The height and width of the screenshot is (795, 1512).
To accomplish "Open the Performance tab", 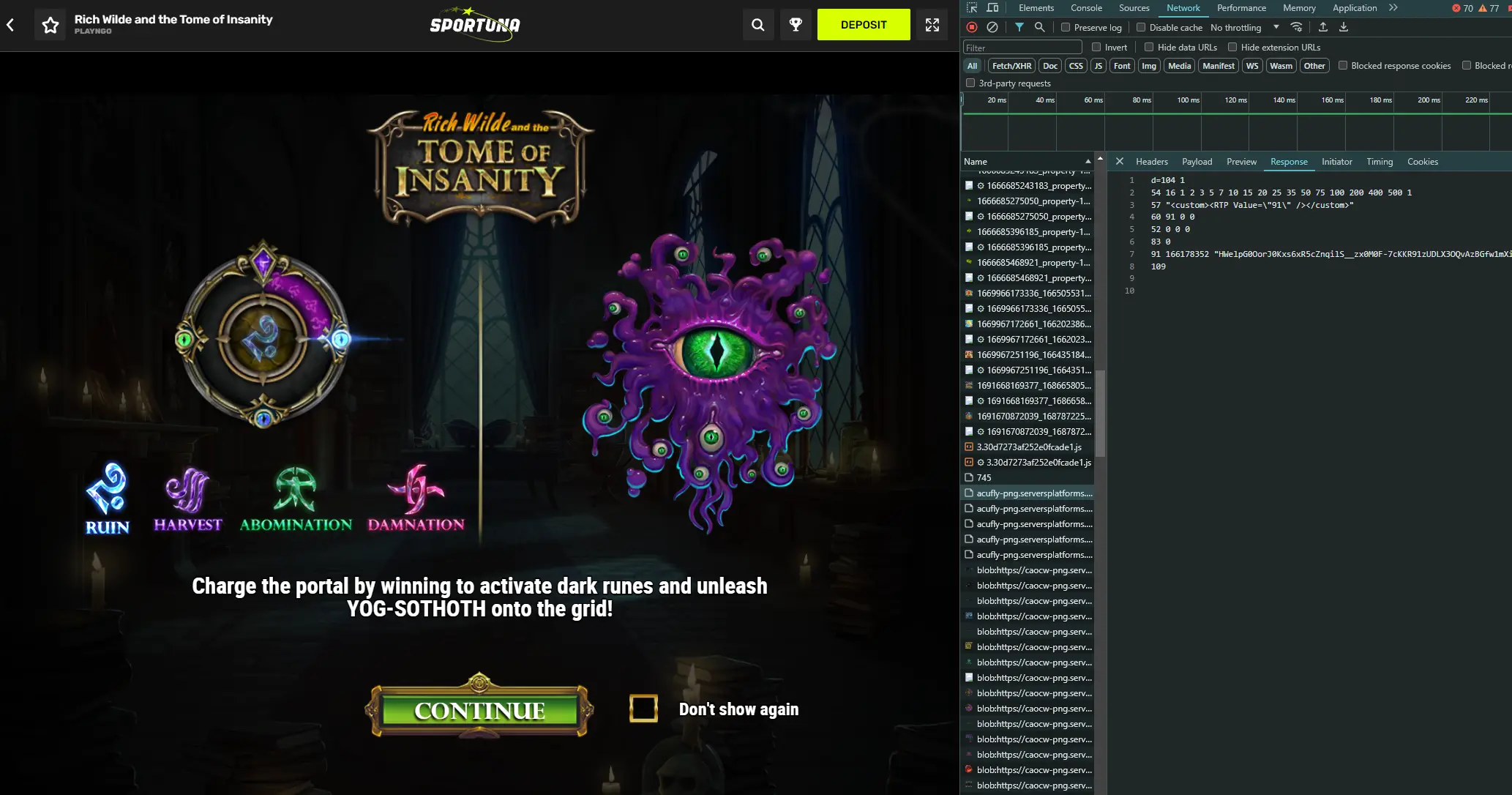I will coord(1241,8).
